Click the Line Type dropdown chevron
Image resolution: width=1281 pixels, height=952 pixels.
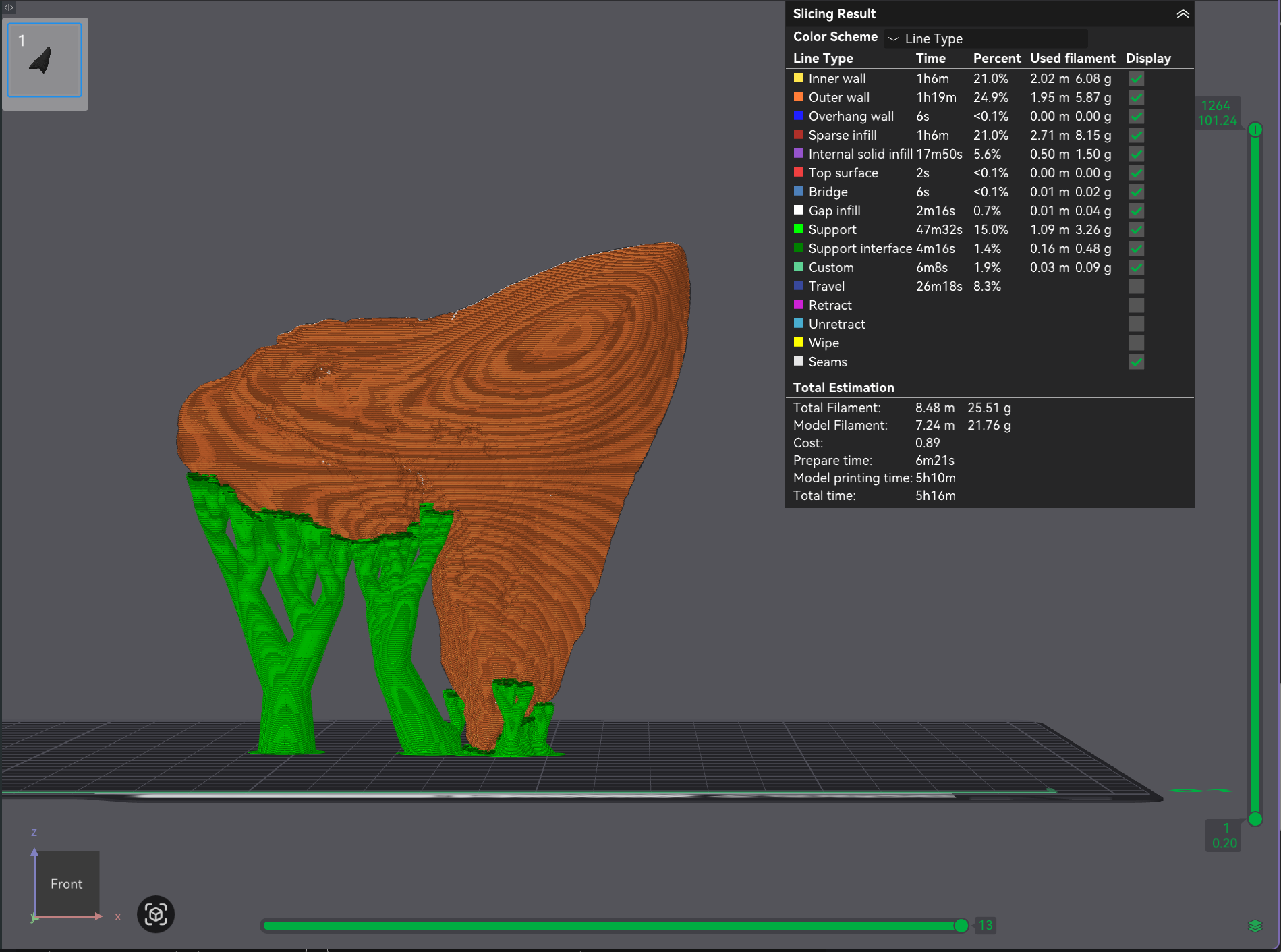coord(893,39)
